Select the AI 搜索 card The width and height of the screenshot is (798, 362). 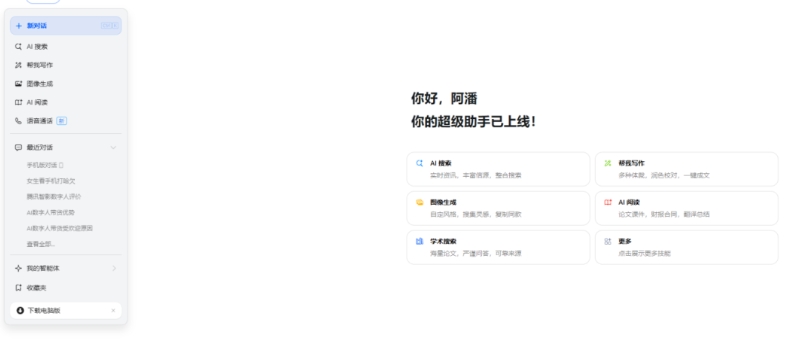498,169
